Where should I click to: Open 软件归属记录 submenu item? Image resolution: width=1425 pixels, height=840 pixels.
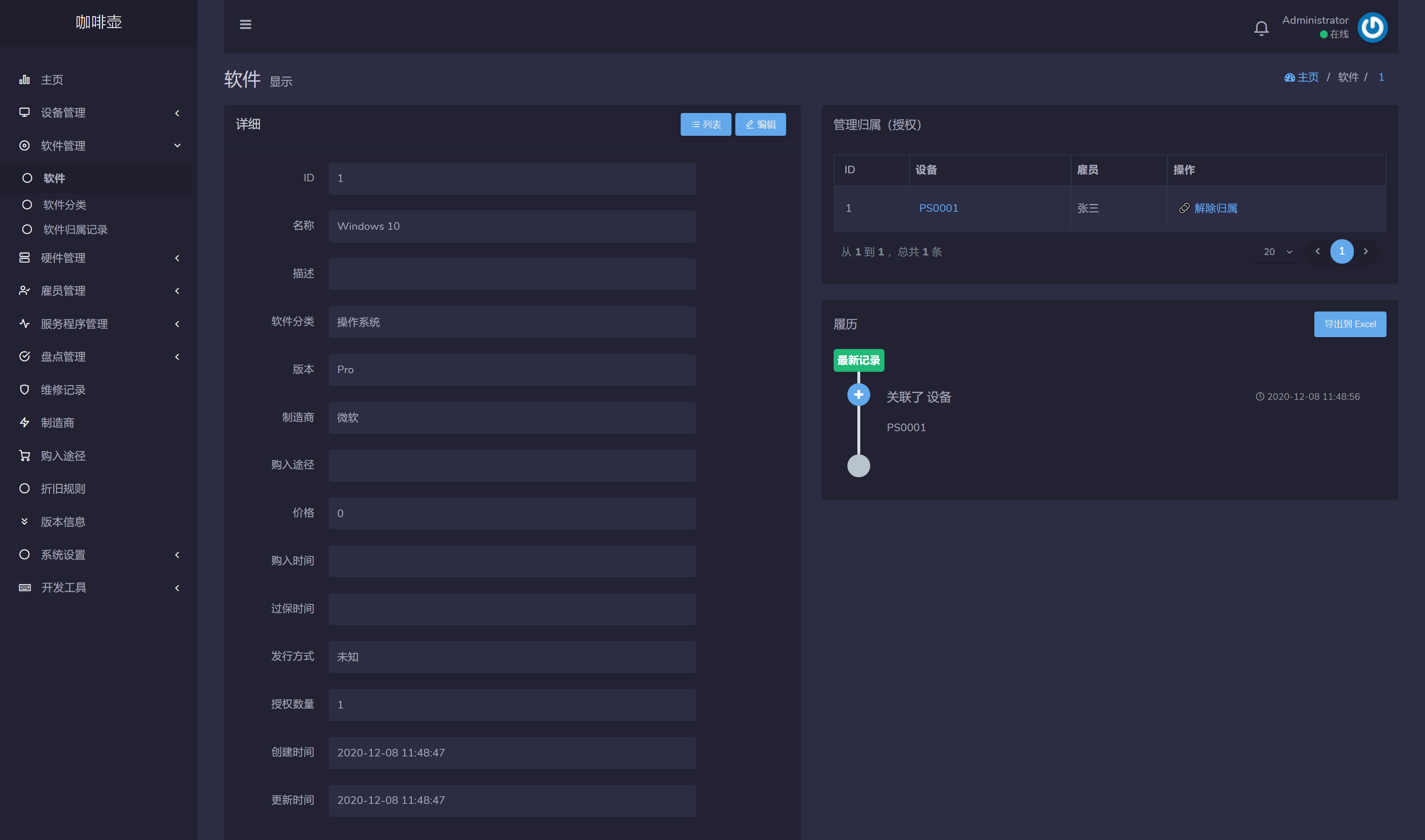coord(76,230)
